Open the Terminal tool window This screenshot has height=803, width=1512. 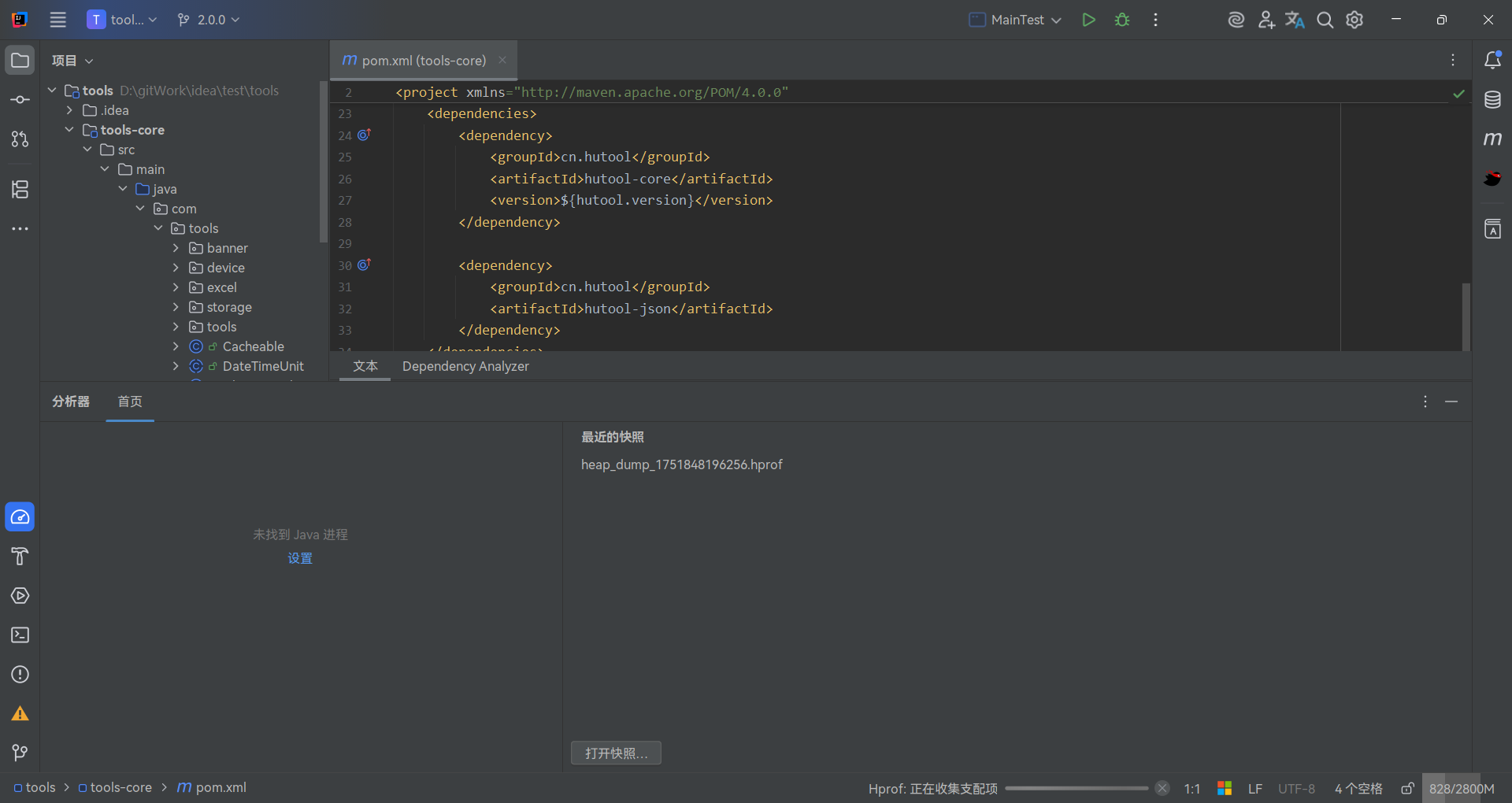(x=20, y=635)
